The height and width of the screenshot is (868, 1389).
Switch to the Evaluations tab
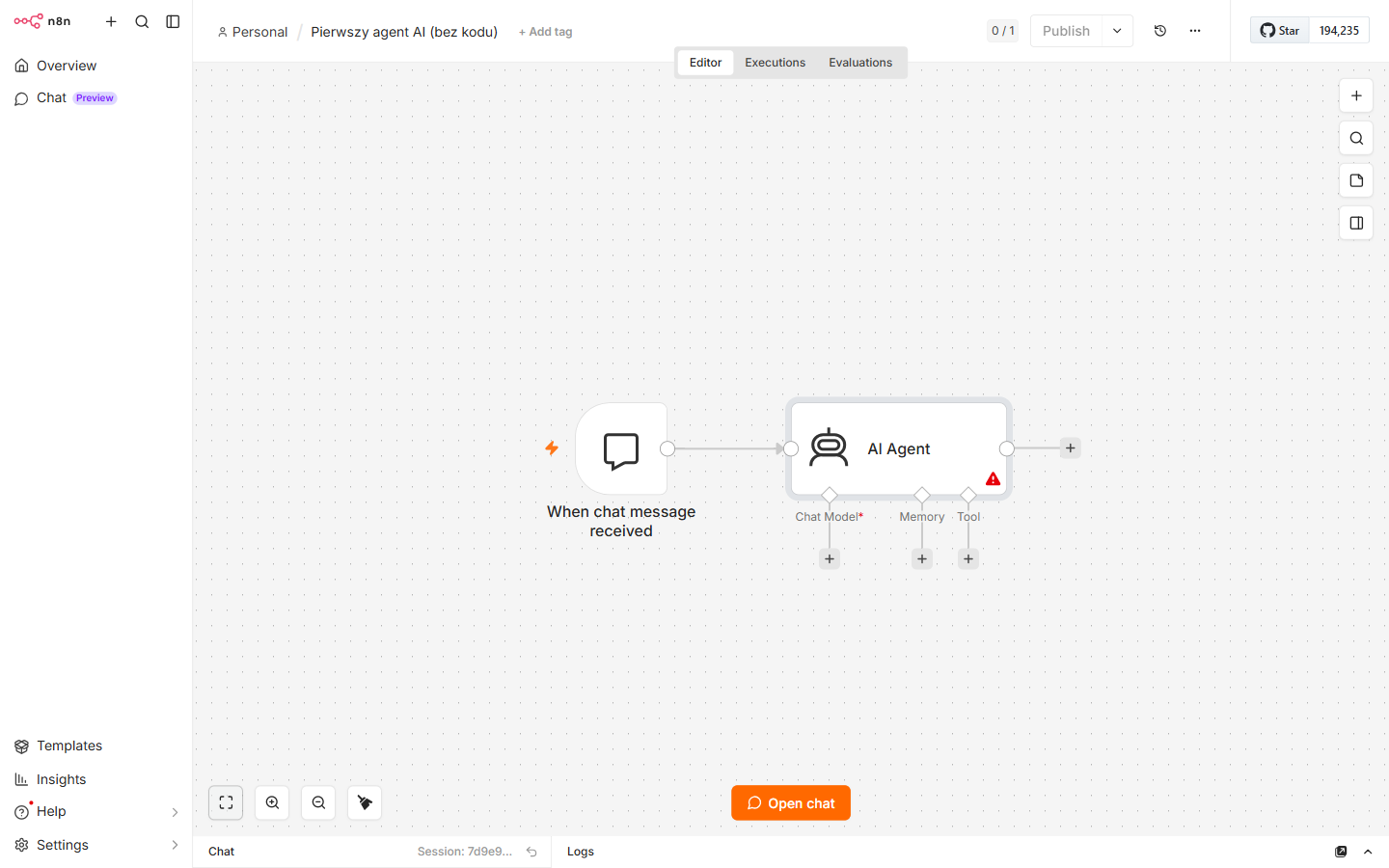[860, 63]
